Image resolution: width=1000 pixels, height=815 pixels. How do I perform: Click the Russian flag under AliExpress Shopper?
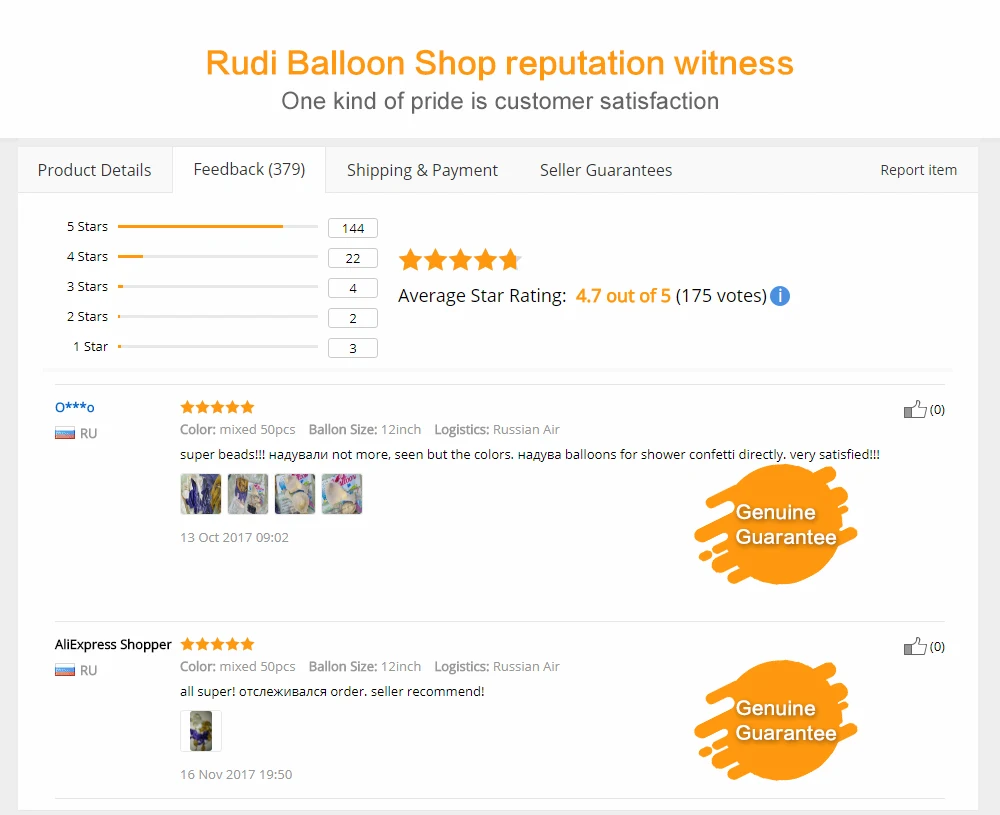coord(65,670)
